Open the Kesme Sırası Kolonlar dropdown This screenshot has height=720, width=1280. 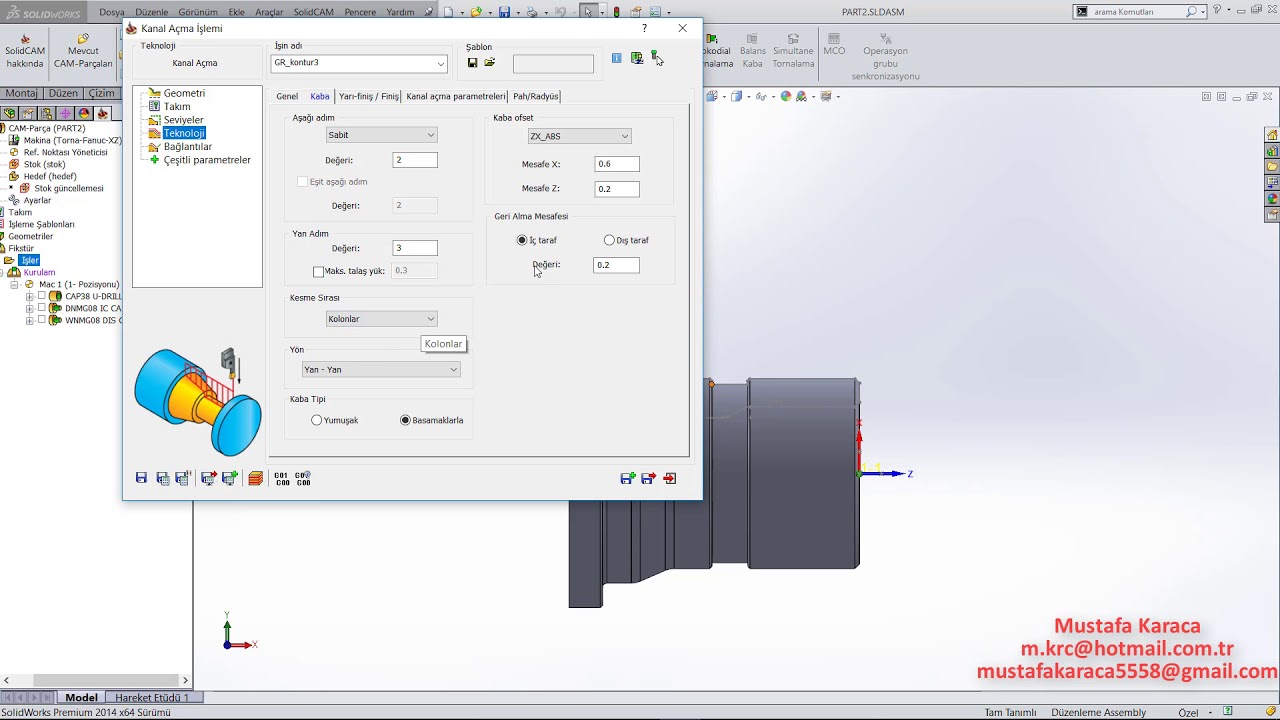431,319
